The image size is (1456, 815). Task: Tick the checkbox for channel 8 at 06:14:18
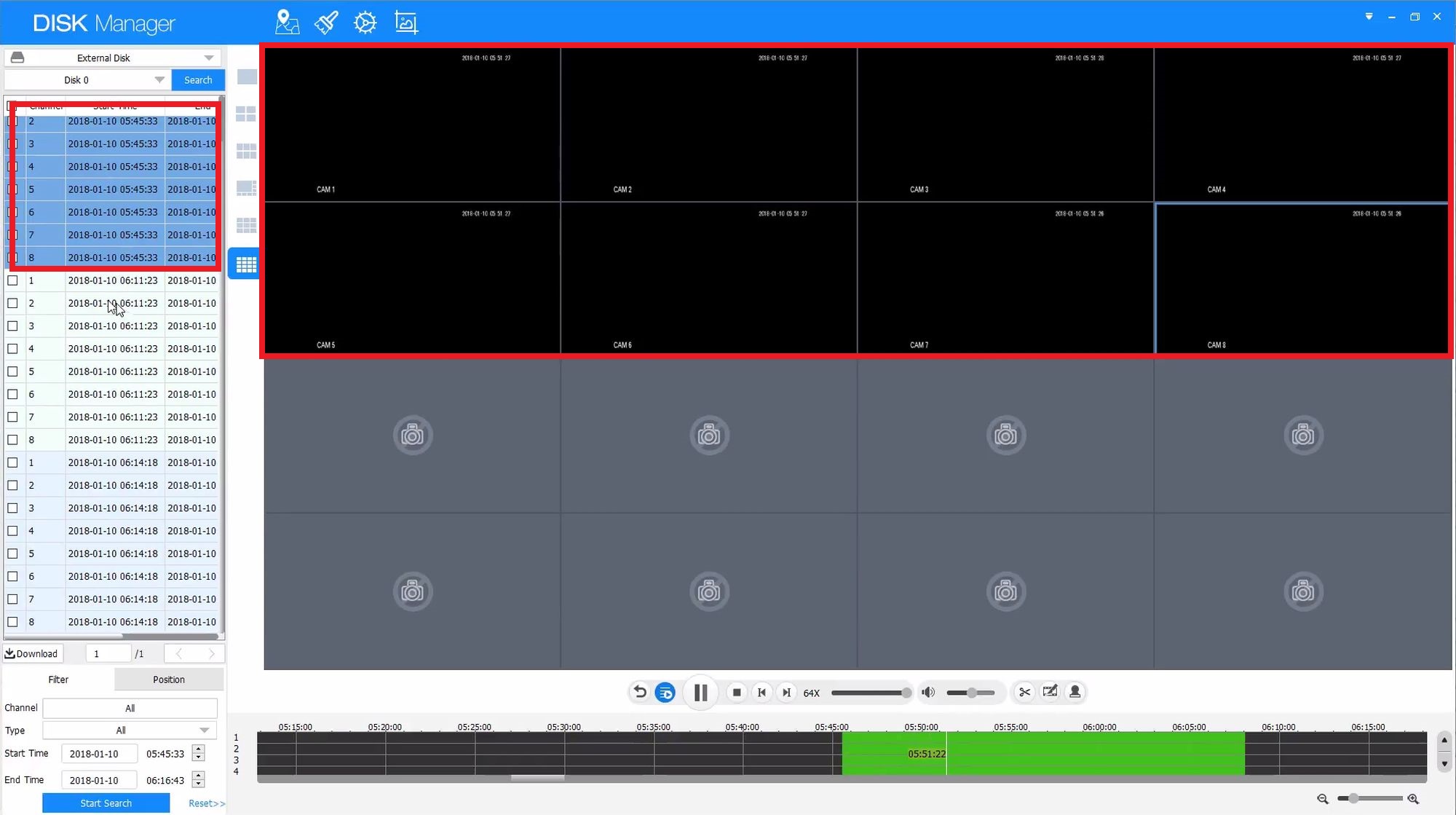[12, 622]
